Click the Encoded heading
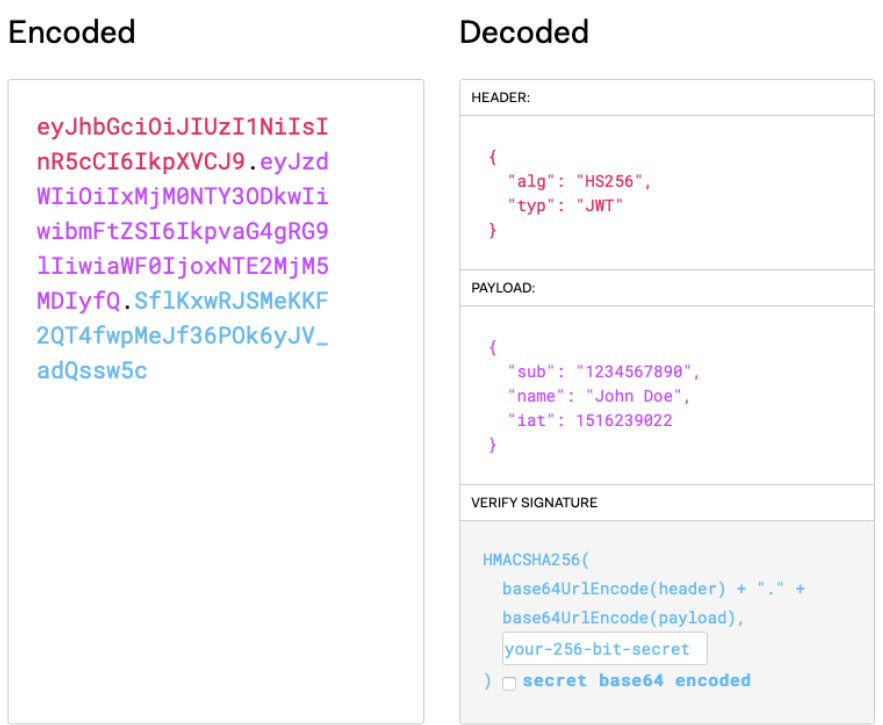 pyautogui.click(x=71, y=32)
